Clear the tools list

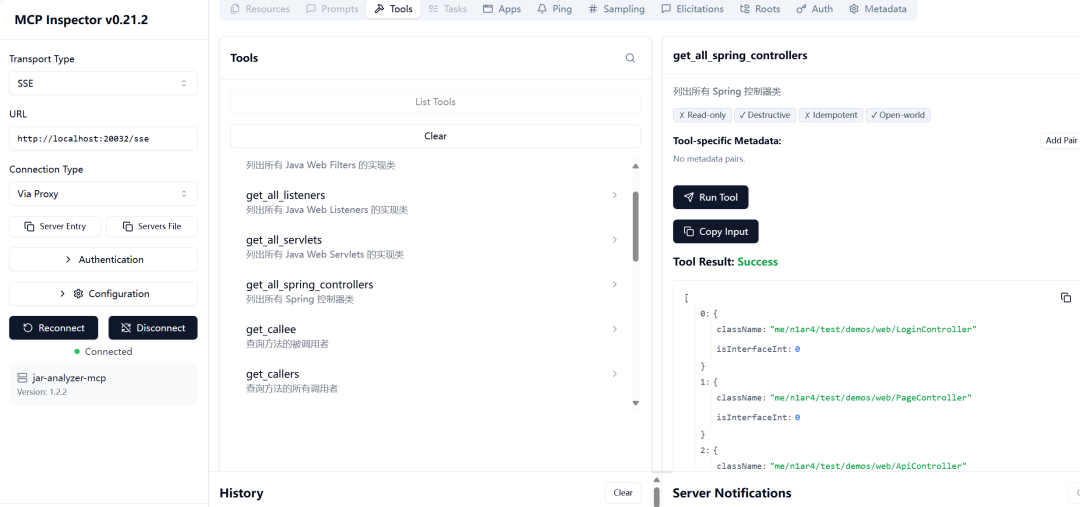435,136
